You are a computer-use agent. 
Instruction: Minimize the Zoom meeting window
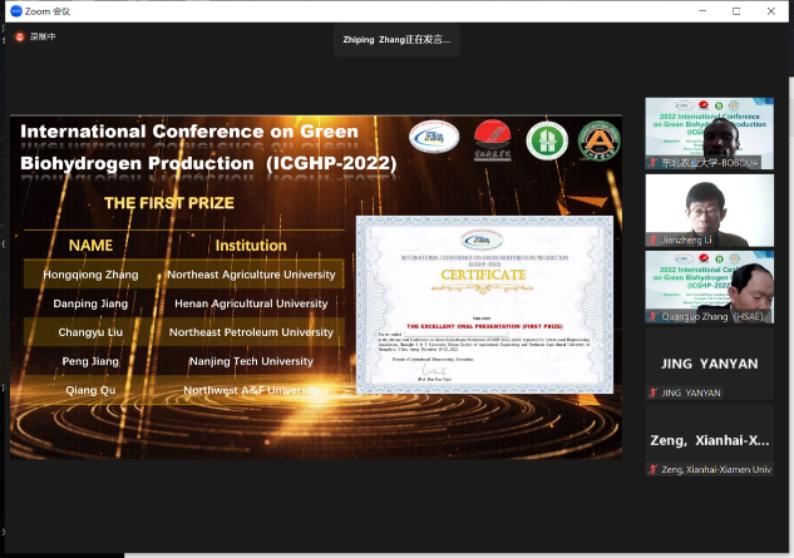pos(702,11)
